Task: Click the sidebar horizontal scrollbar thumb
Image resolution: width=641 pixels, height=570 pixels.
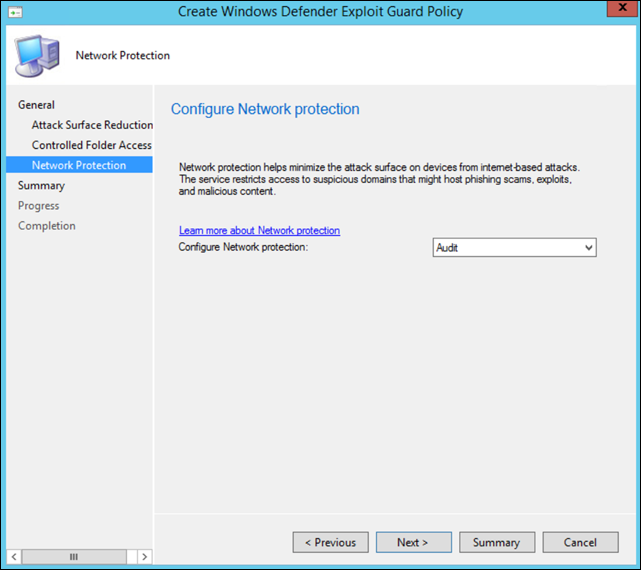Action: click(74, 557)
